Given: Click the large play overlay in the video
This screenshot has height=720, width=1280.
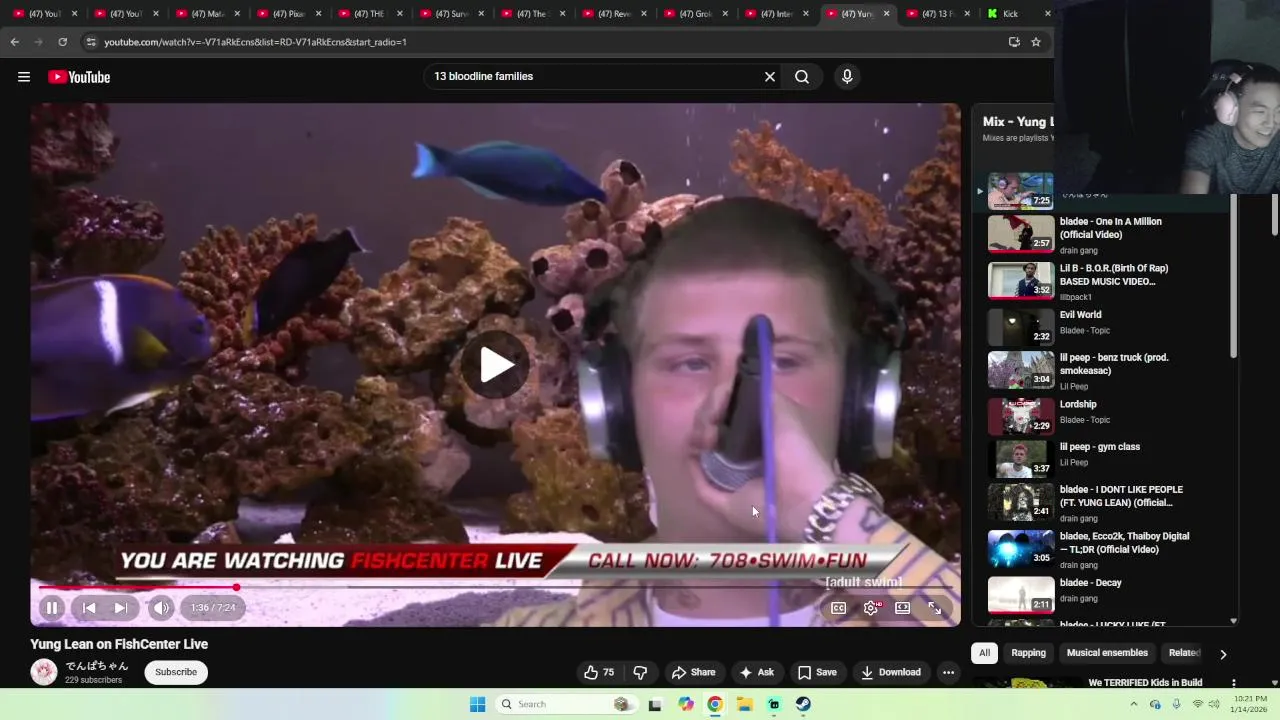Looking at the screenshot, I should (x=496, y=365).
